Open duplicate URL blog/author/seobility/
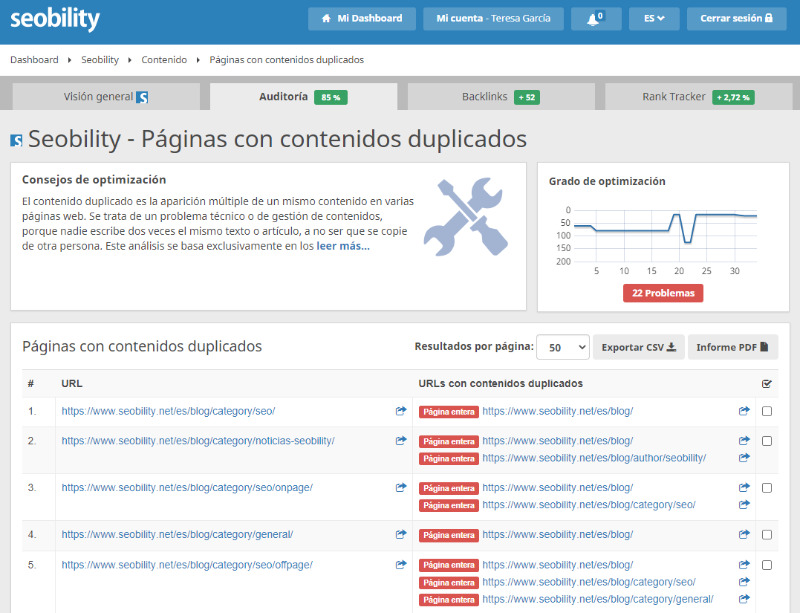This screenshot has width=800, height=613. click(x=594, y=458)
